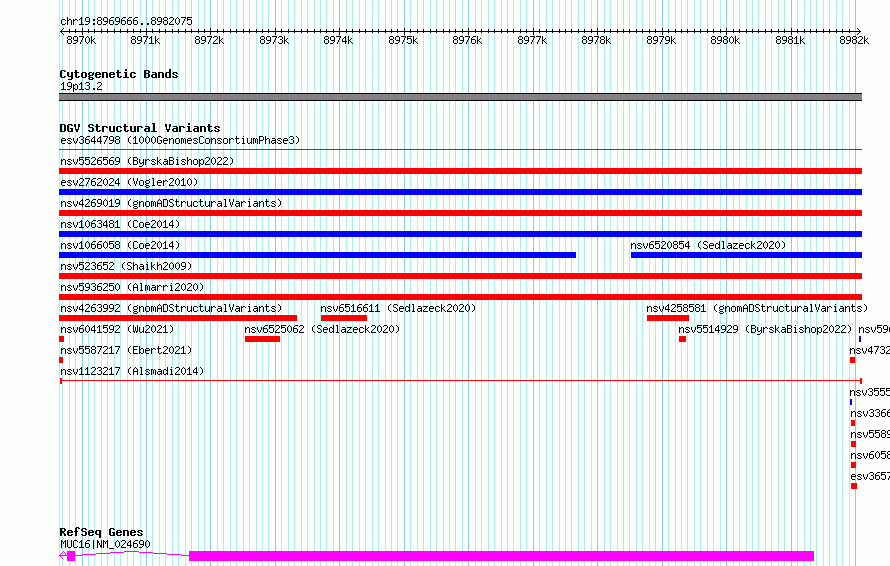
Task: Click the MUC16|NM_024690 gene label
Action: point(105,544)
